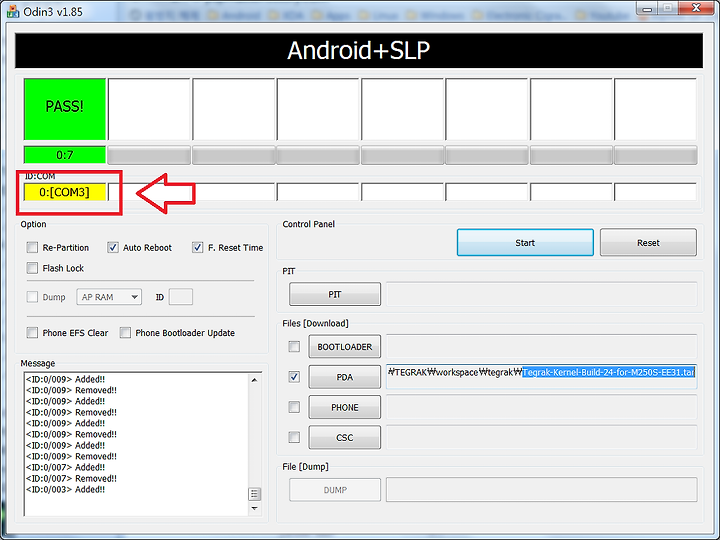Click the PDA file button

click(344, 377)
